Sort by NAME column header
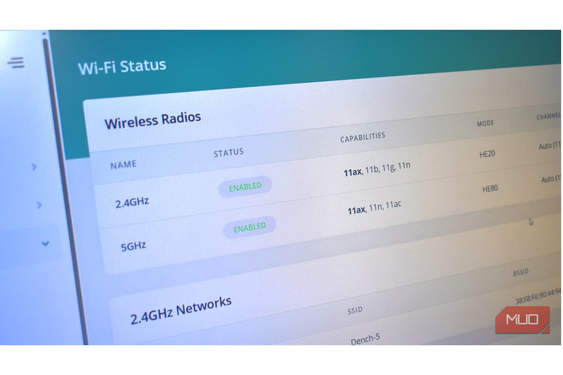The width and height of the screenshot is (563, 375). (123, 165)
